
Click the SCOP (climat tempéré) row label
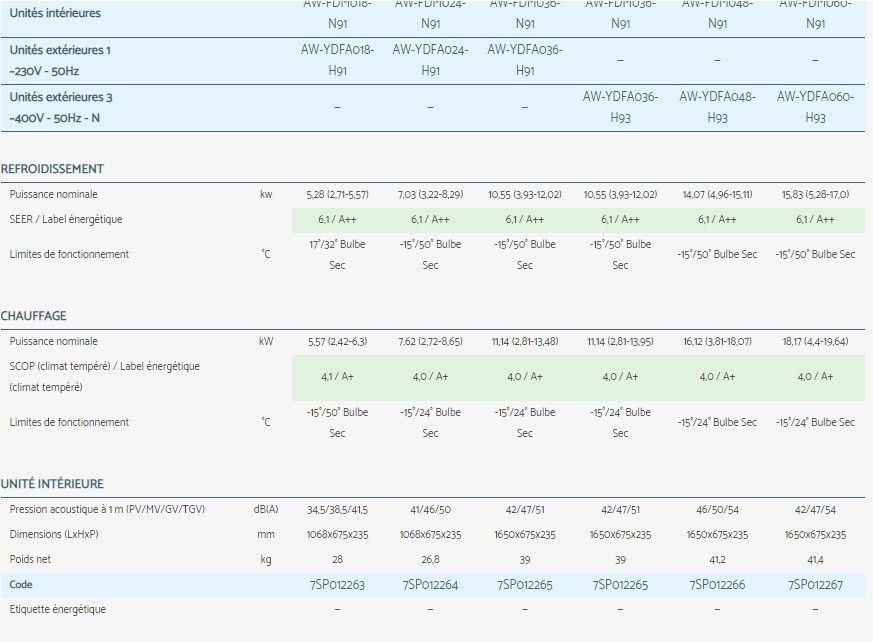click(104, 367)
